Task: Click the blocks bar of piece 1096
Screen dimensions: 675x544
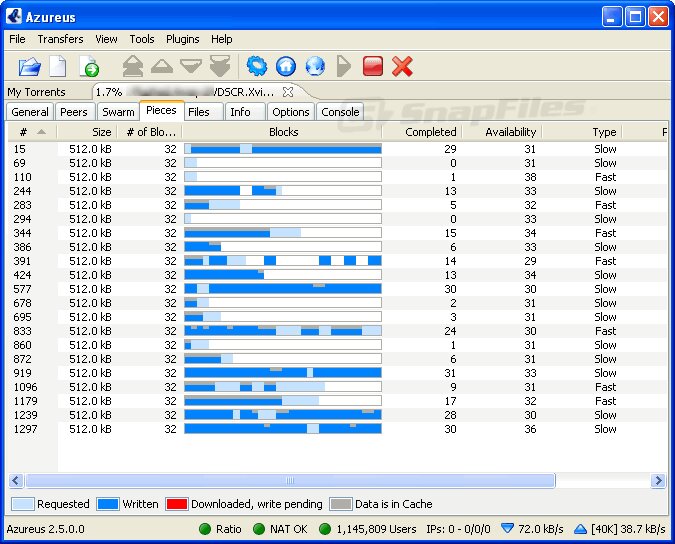Action: [283, 387]
